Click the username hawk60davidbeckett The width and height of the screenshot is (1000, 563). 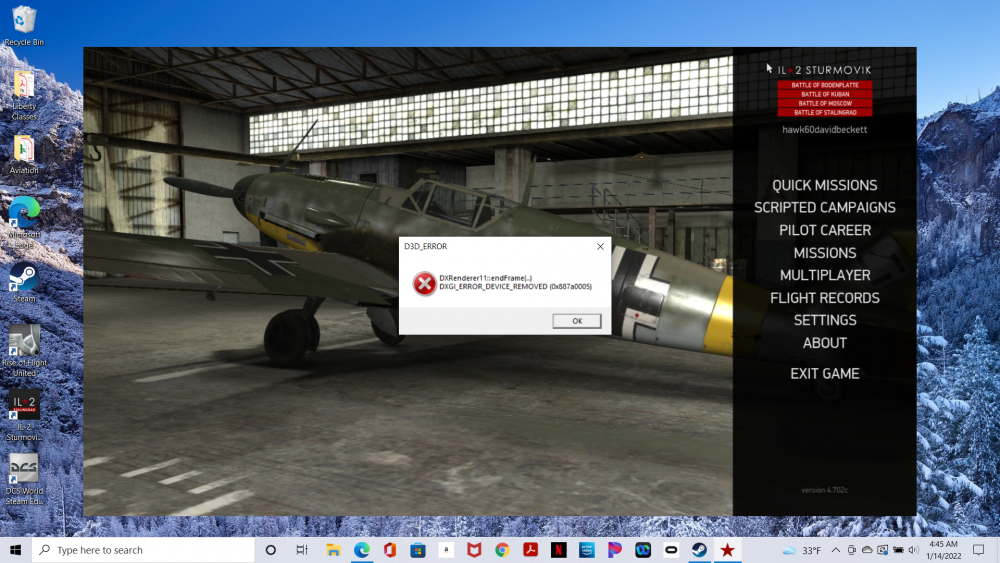[825, 129]
